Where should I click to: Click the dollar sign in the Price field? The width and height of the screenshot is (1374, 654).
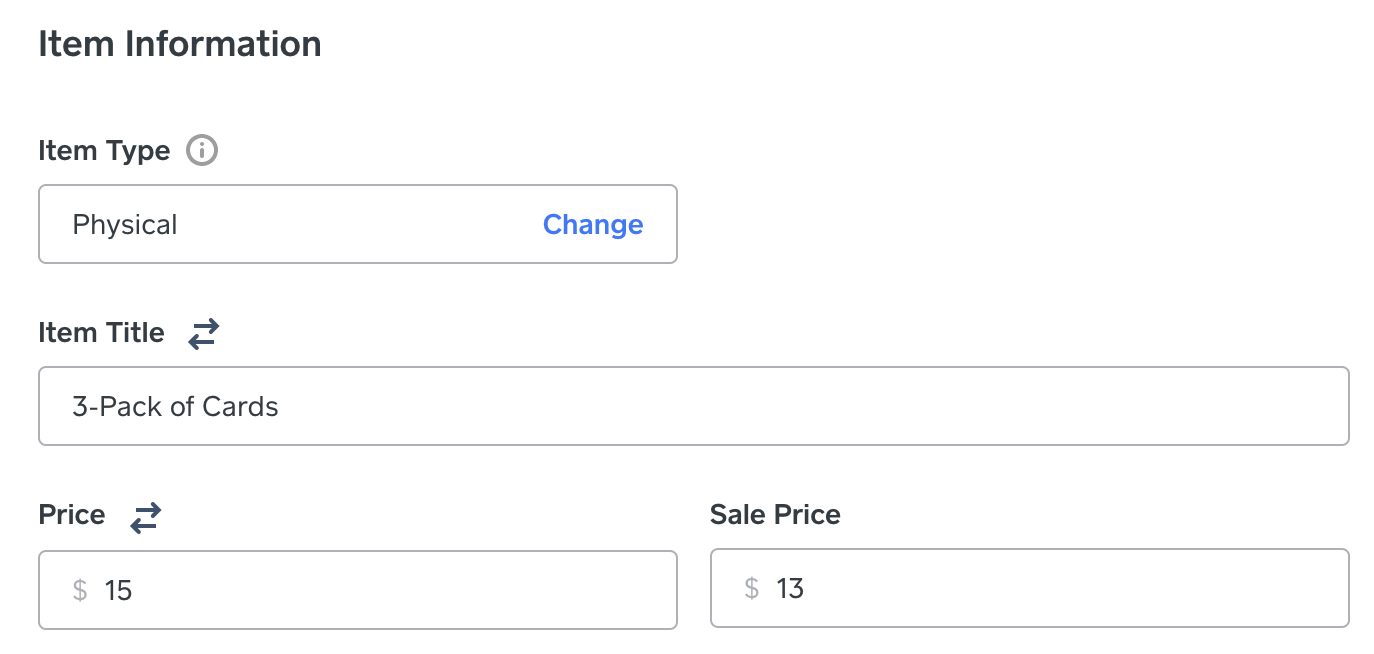(x=80, y=590)
